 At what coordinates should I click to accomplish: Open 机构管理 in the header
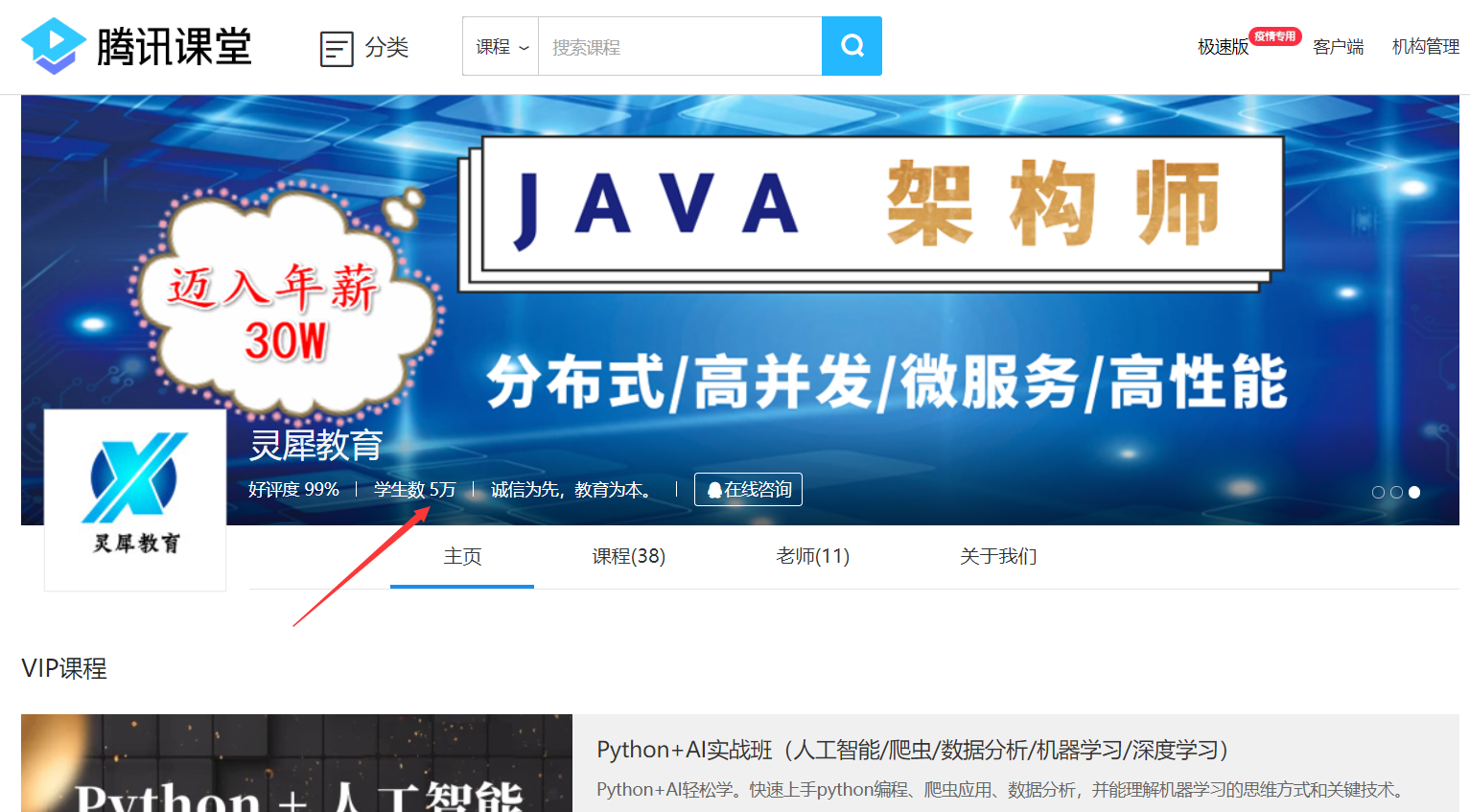(1425, 47)
